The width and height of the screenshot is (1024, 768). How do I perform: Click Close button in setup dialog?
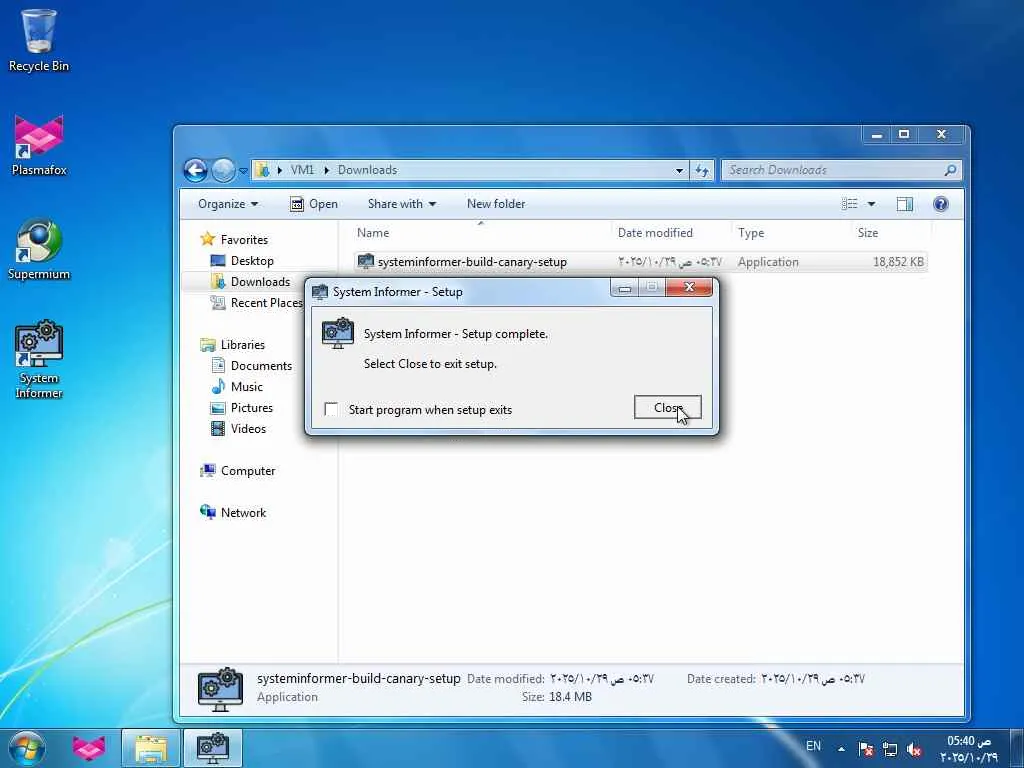click(x=667, y=408)
